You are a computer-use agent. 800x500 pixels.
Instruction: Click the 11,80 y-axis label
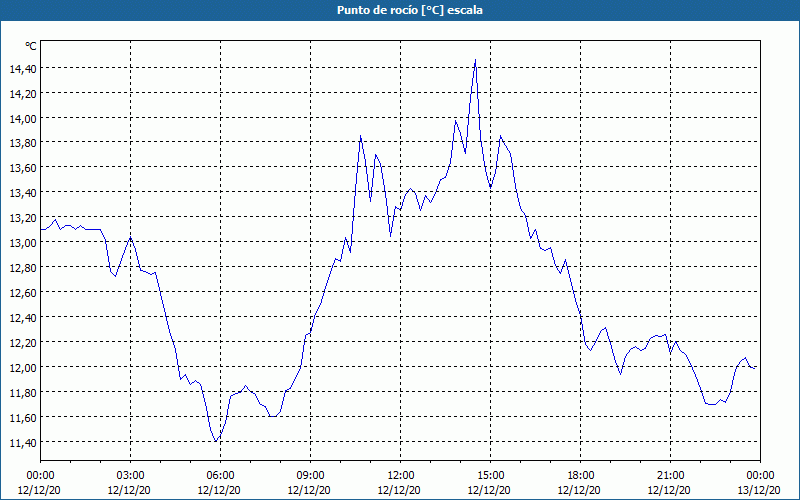coord(23,393)
